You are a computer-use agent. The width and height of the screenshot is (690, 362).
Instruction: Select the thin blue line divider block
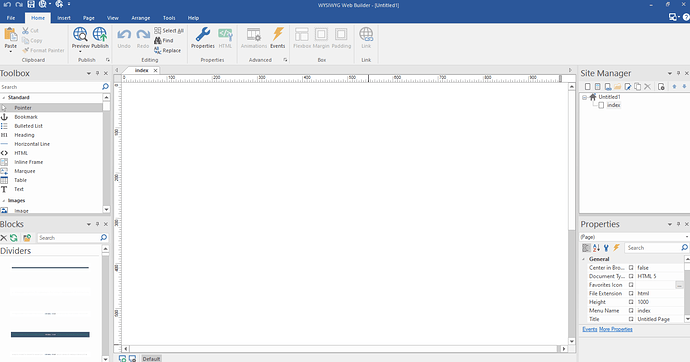pyautogui.click(x=50, y=267)
